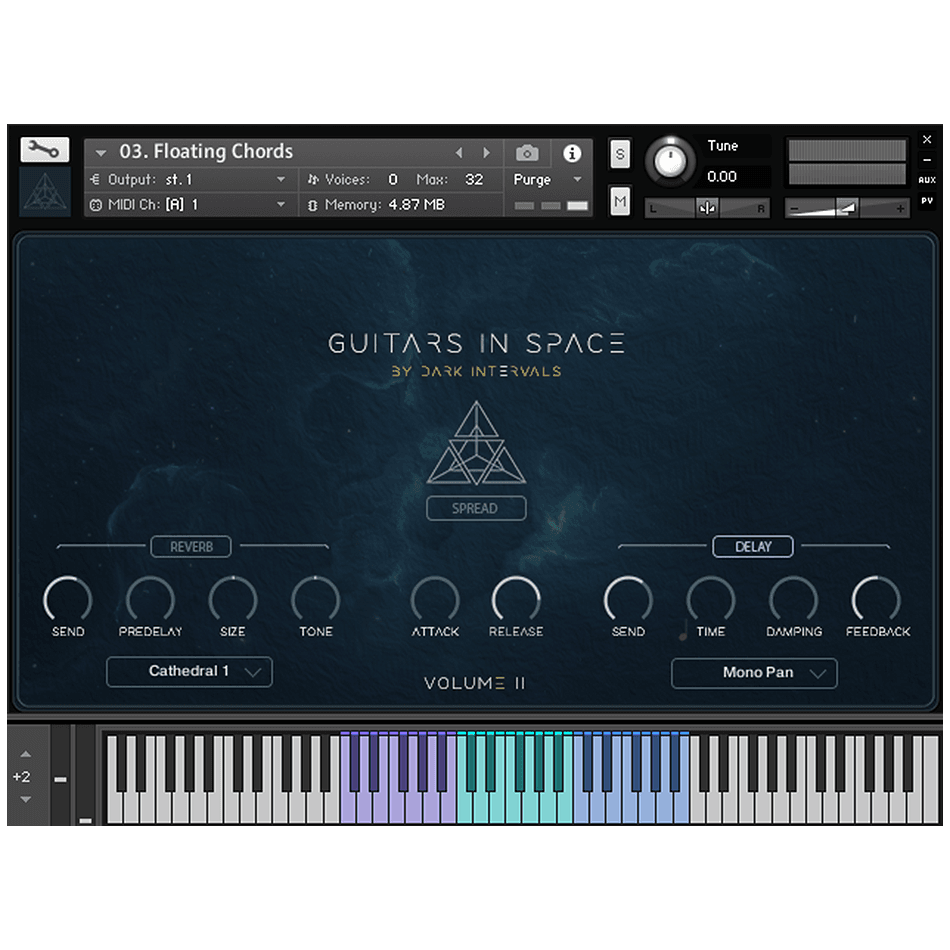The height and width of the screenshot is (950, 950).
Task: Load the next patch with the arrow
Action: [487, 152]
